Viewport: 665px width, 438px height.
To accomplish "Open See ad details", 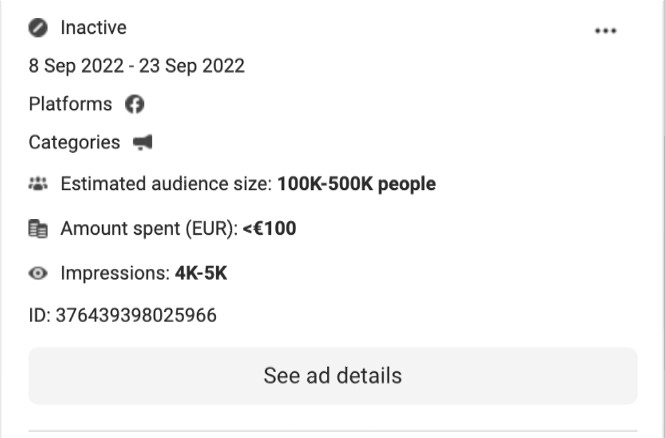I will click(x=333, y=376).
